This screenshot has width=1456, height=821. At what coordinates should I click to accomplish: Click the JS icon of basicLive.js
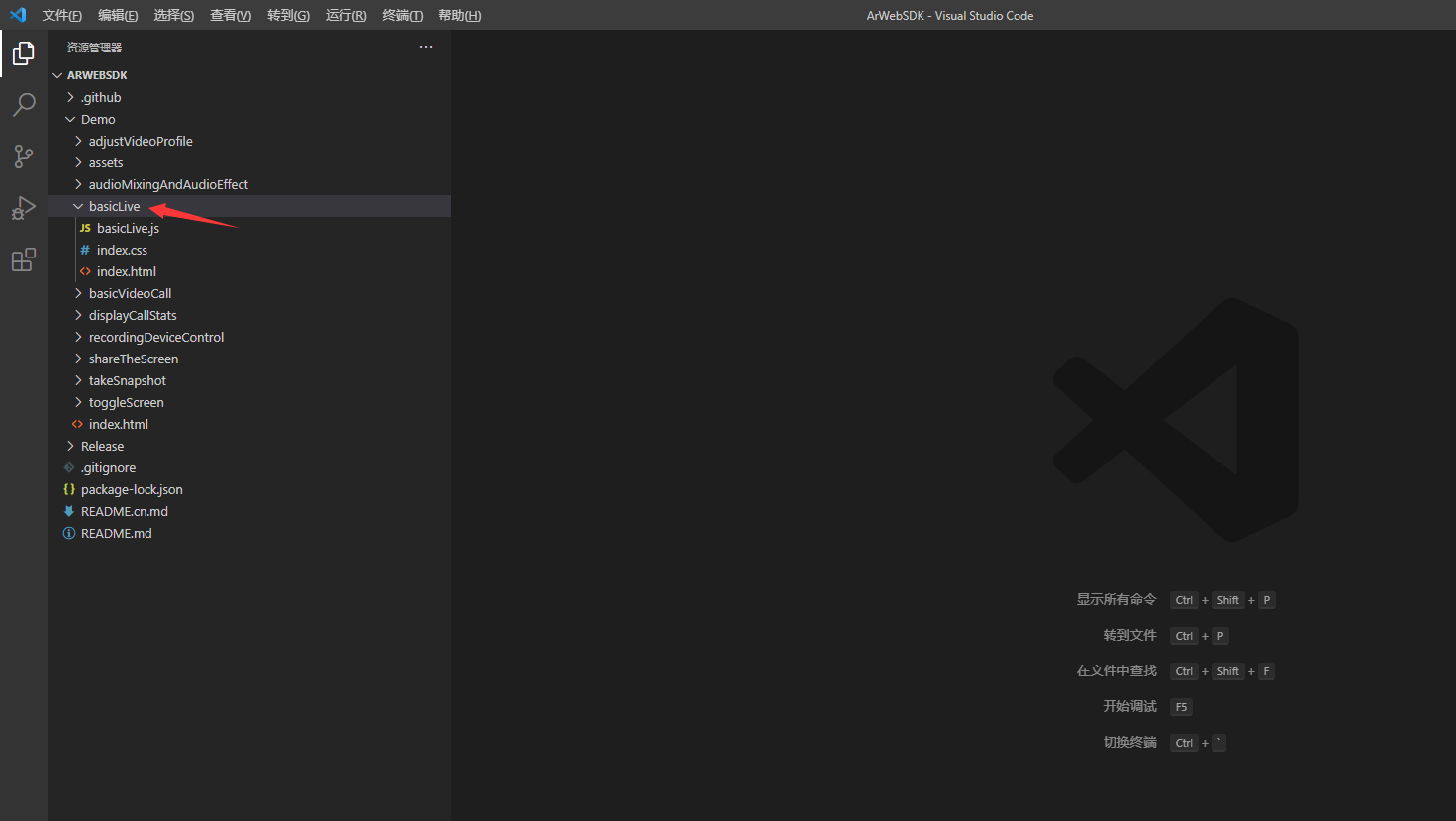(x=85, y=228)
